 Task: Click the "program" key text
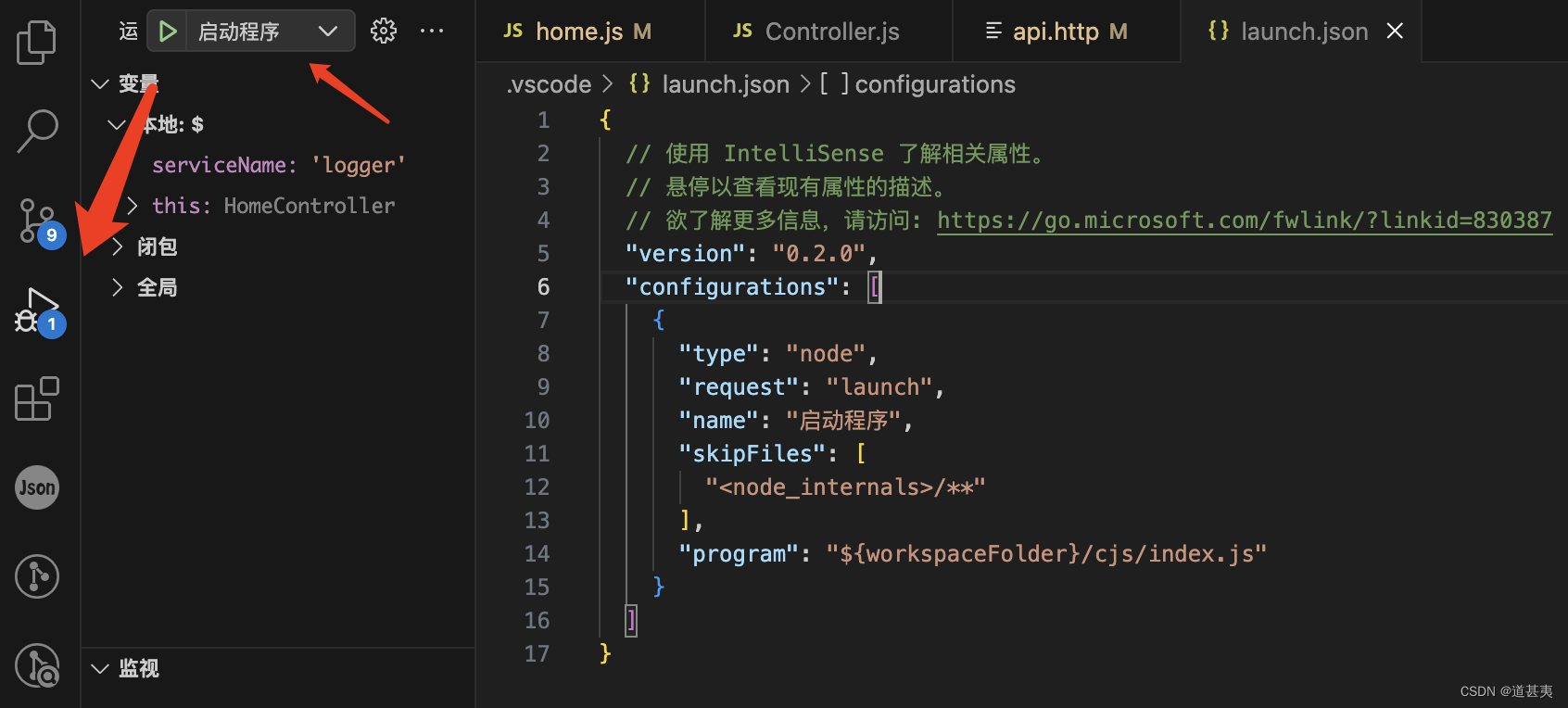pos(739,553)
